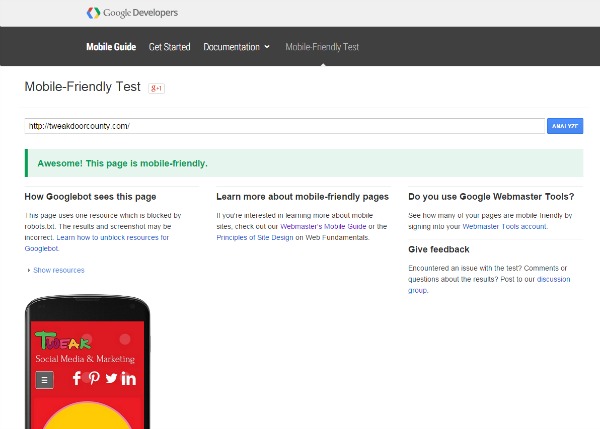Click the Tweak logo in phone preview
The width and height of the screenshot is (600, 429).
click(x=63, y=341)
